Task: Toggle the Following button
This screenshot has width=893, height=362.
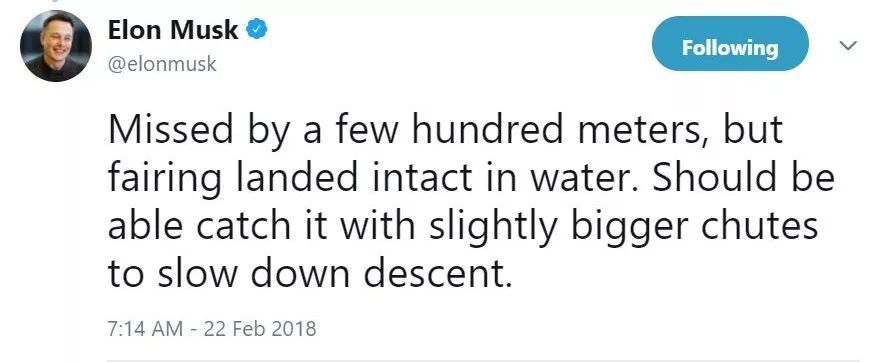Action: tap(730, 44)
